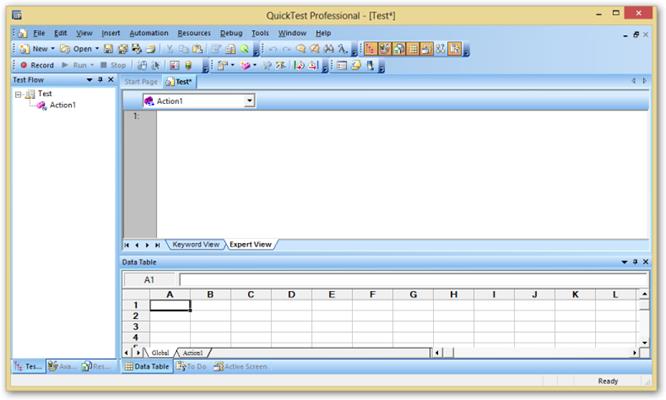
Task: Close the Data Table pane
Action: (x=646, y=262)
